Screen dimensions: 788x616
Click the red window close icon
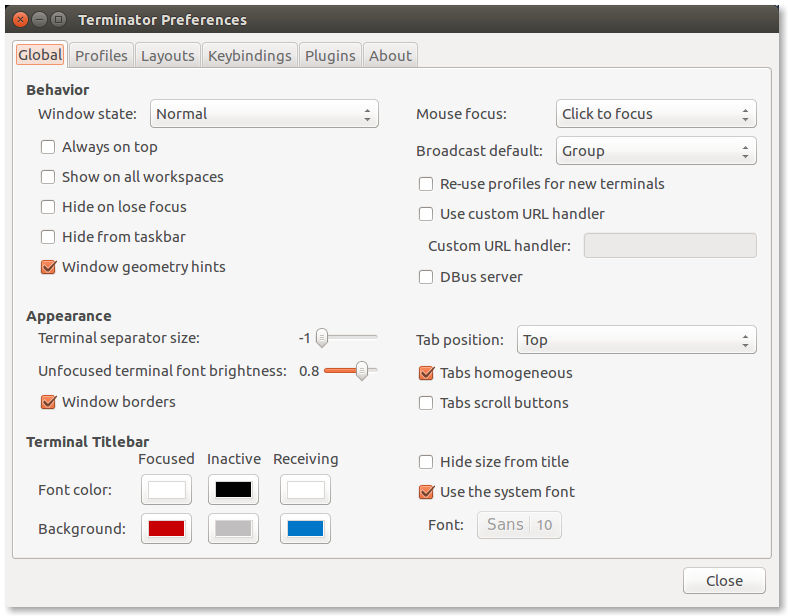tap(21, 20)
